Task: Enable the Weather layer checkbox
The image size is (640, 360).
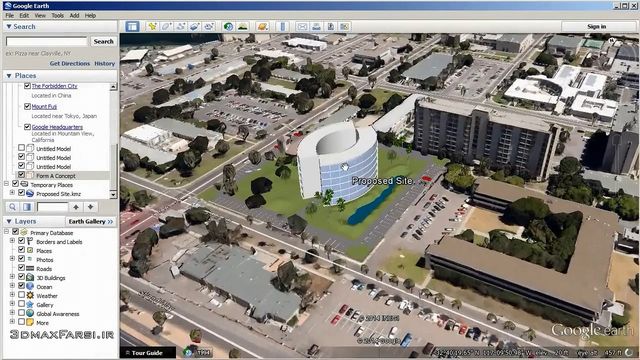Action: 21,295
